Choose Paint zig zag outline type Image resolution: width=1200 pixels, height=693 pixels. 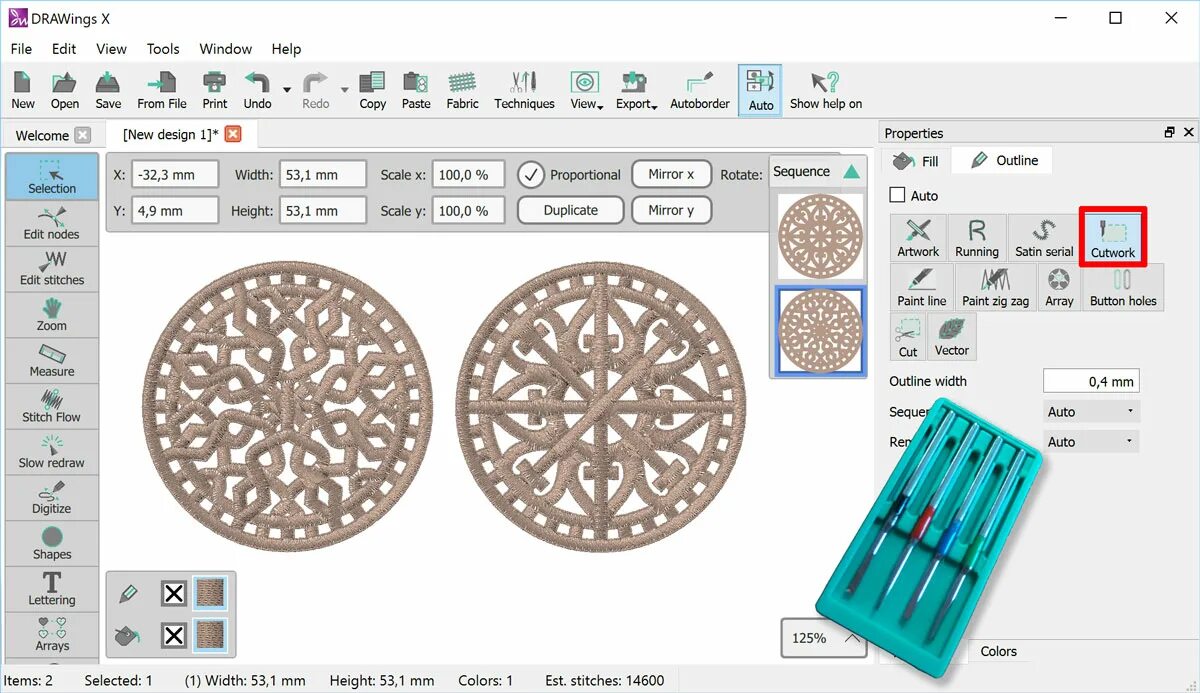point(995,287)
